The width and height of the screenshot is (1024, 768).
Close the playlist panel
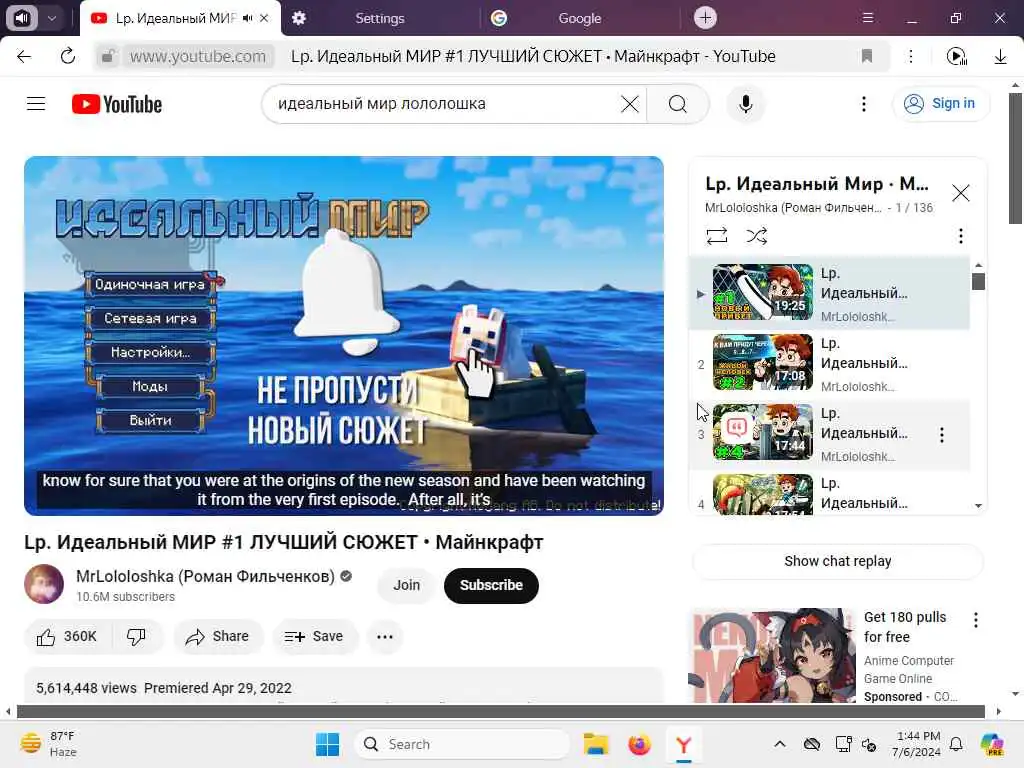[x=960, y=193]
